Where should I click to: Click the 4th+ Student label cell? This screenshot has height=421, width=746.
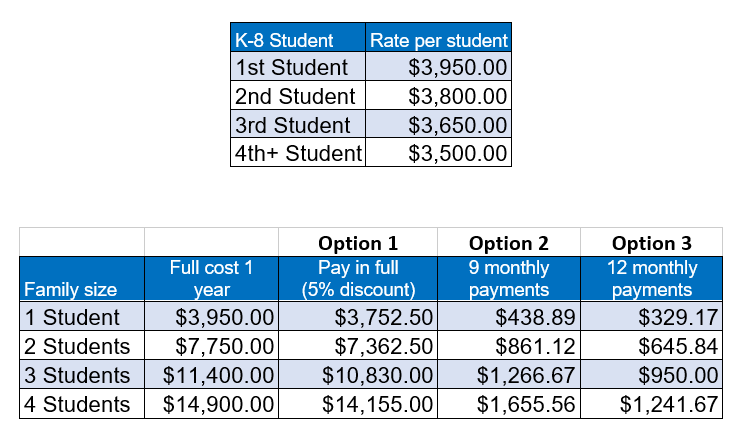(298, 153)
